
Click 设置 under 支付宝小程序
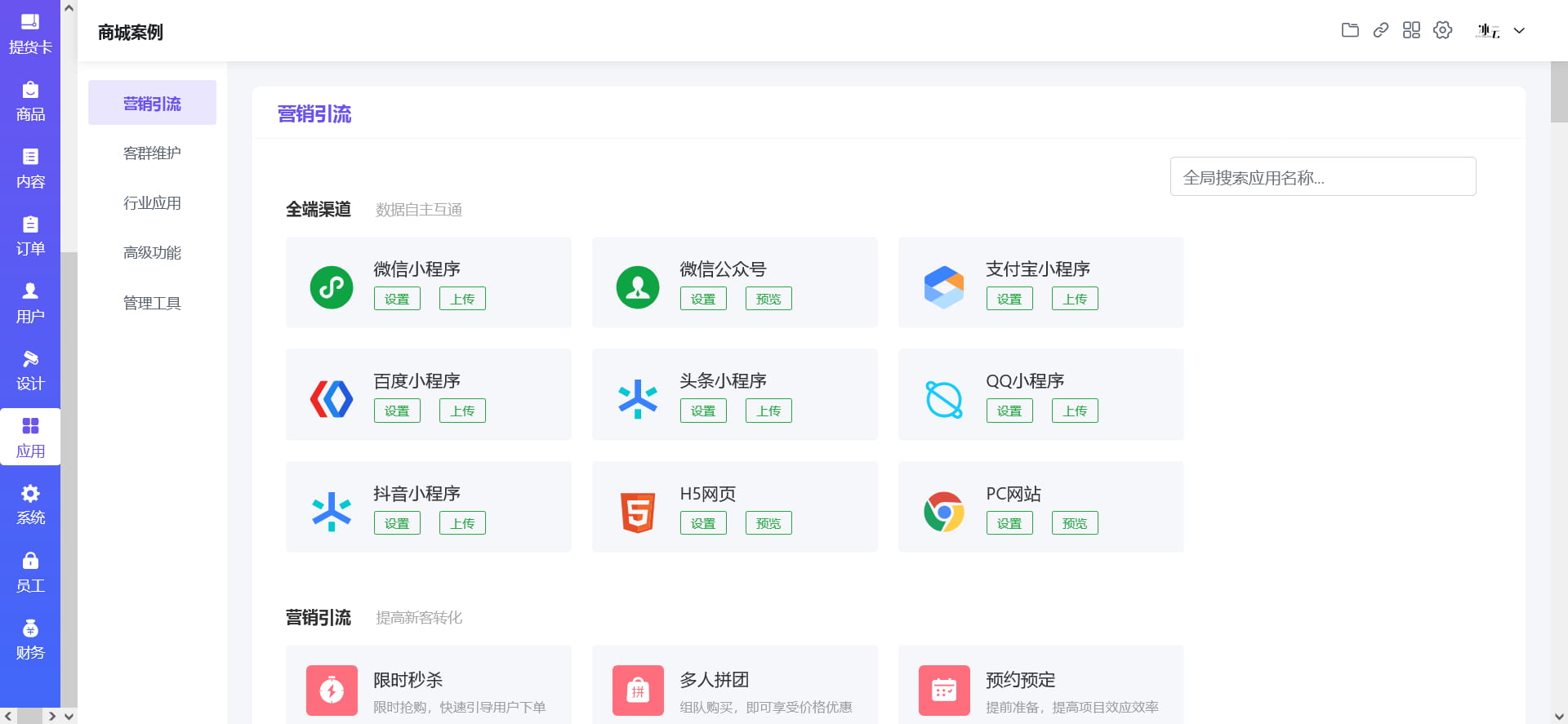pos(1009,299)
